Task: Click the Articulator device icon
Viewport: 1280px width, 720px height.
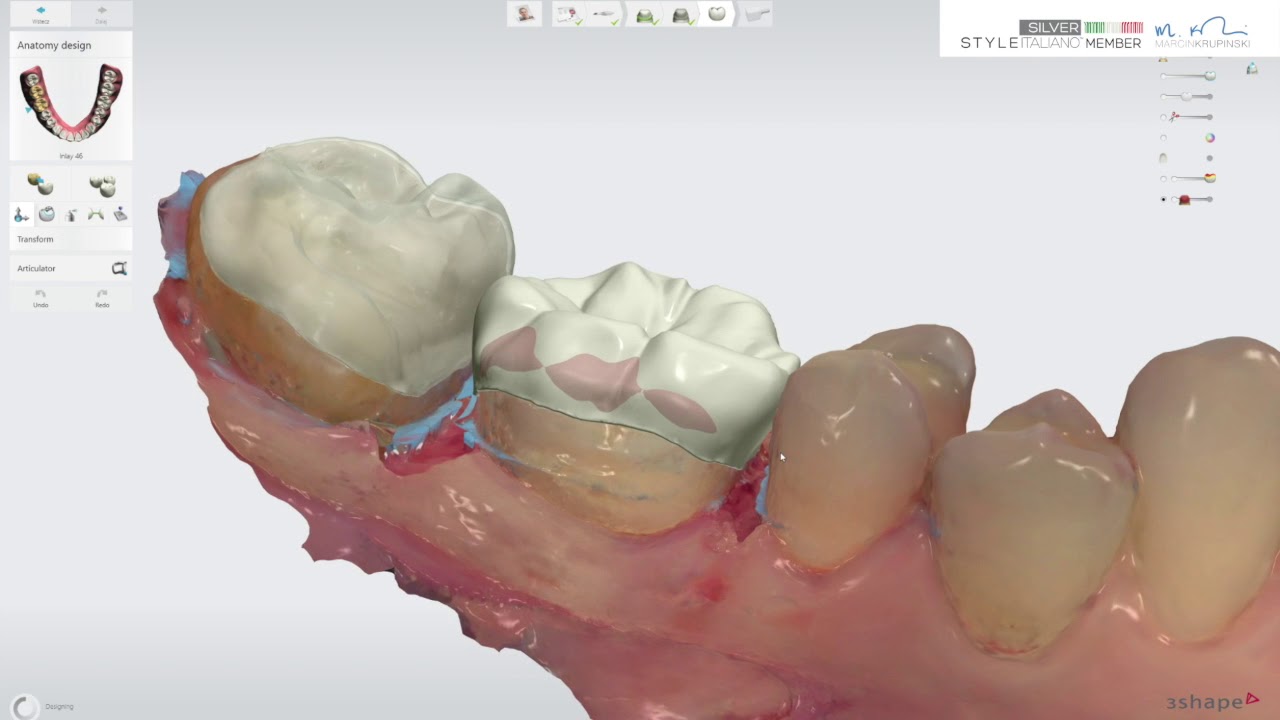Action: pos(119,268)
